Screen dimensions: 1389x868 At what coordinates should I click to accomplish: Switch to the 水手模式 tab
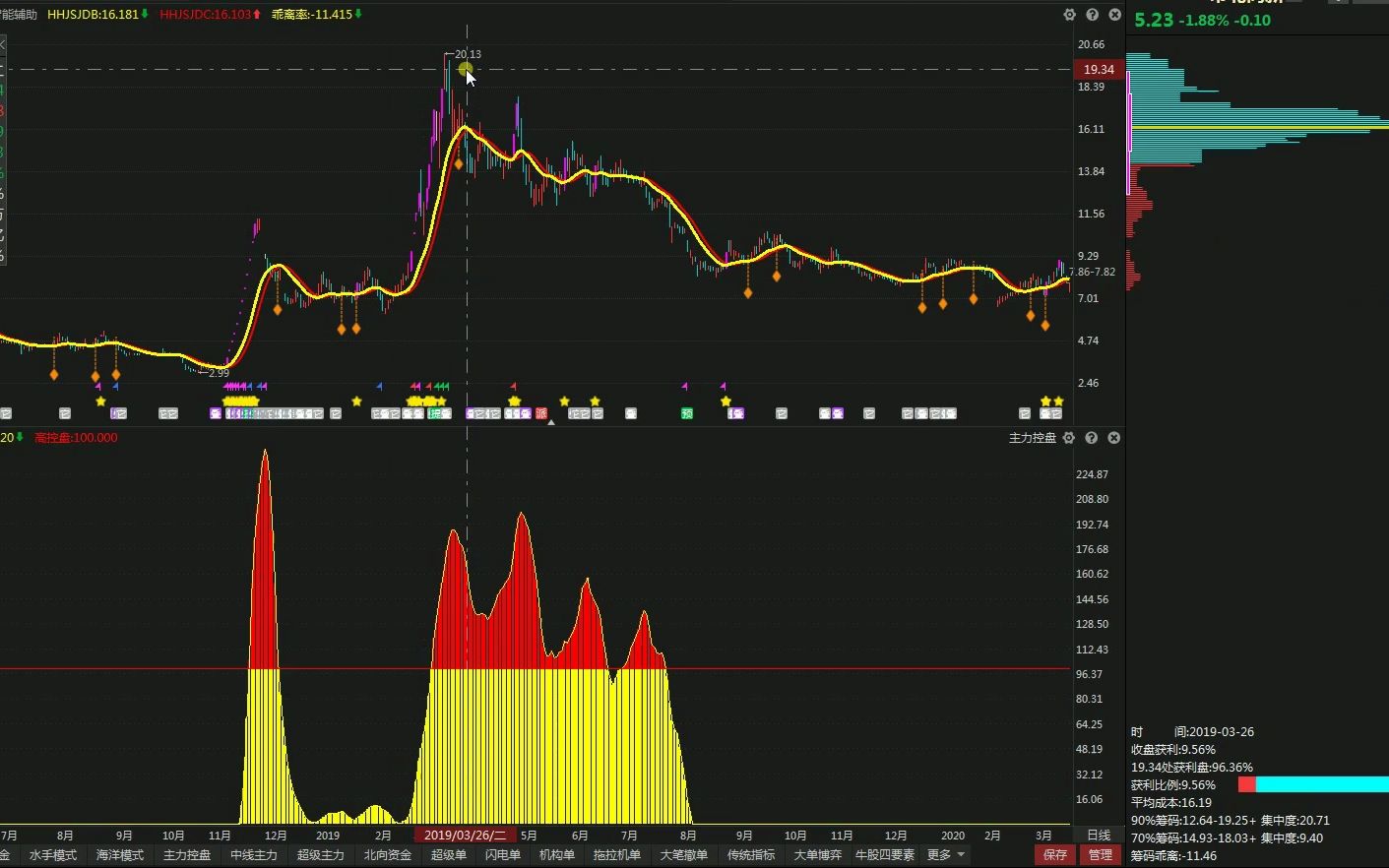53,855
